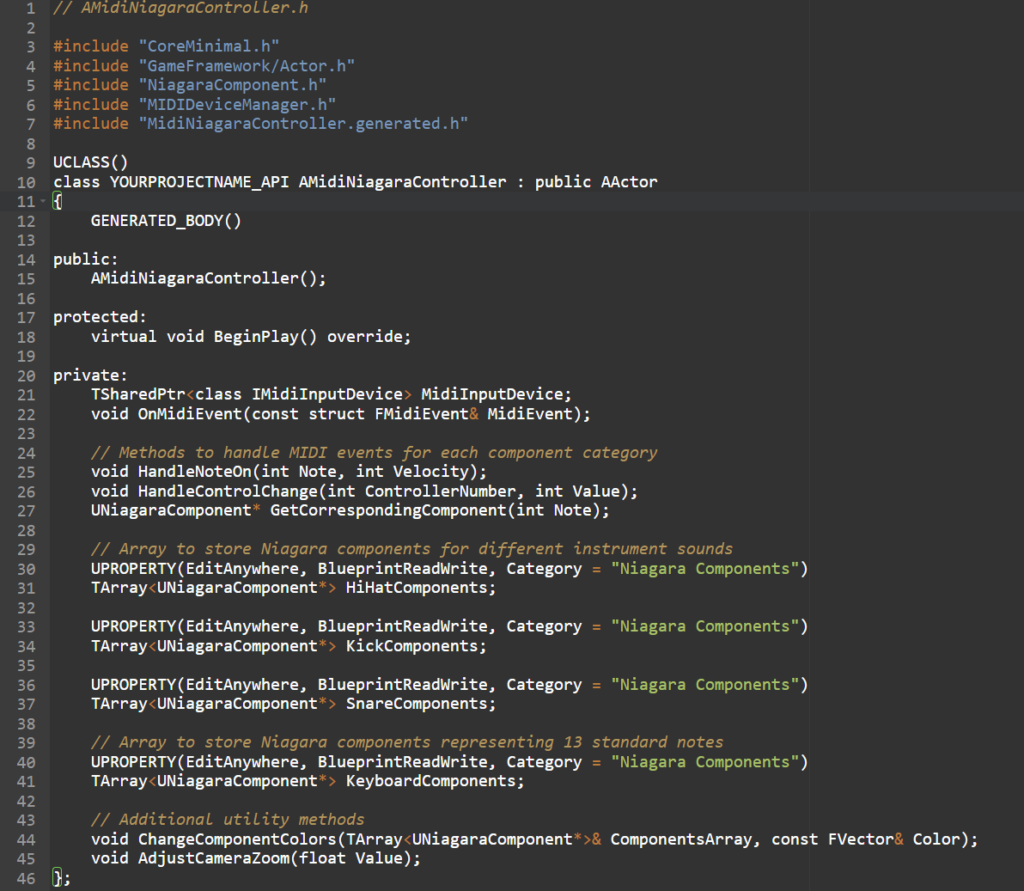Viewport: 1024px width, 891px height.
Task: Click the BeginPlay() override declaration
Action: click(x=251, y=337)
